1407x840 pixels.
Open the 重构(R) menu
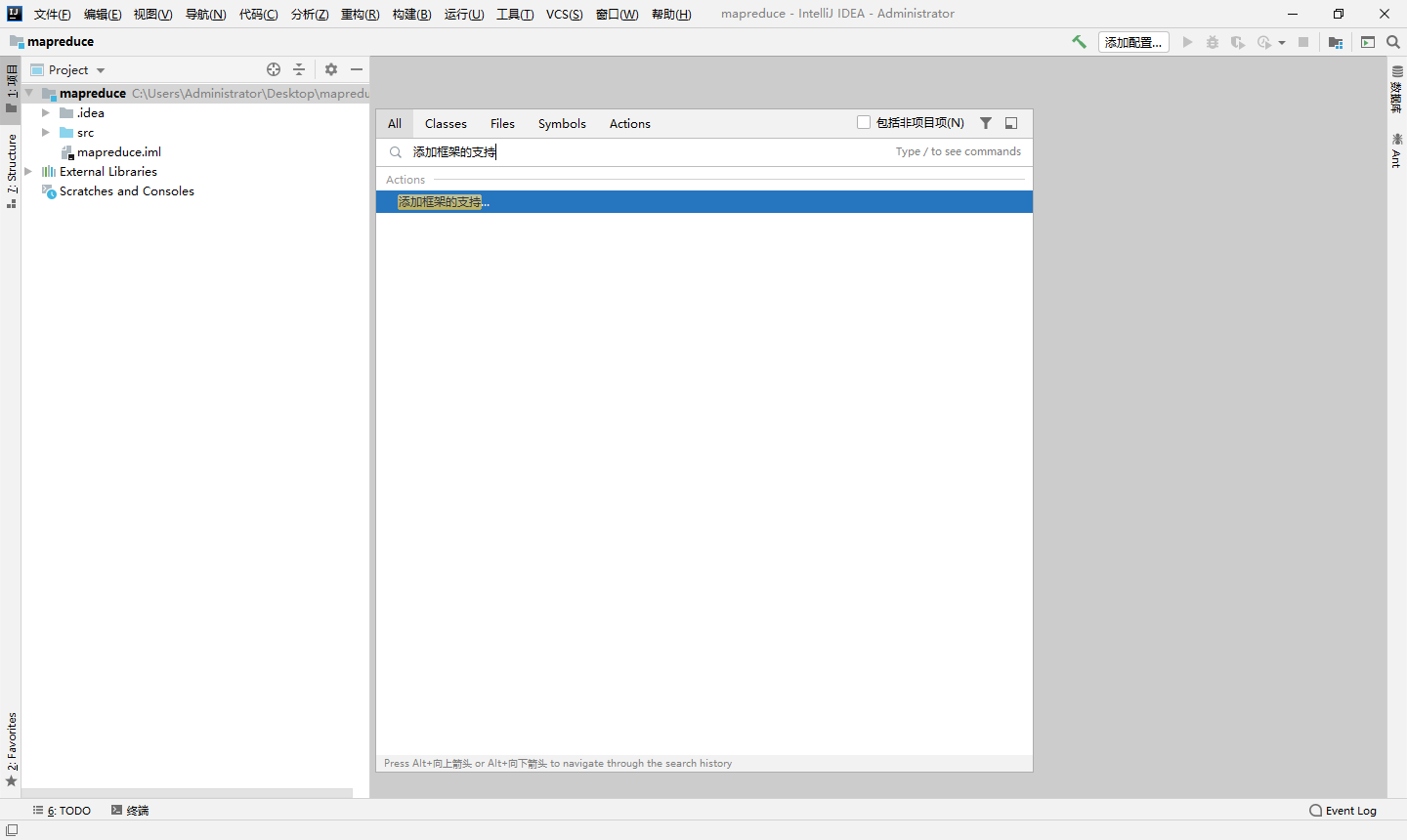[360, 14]
